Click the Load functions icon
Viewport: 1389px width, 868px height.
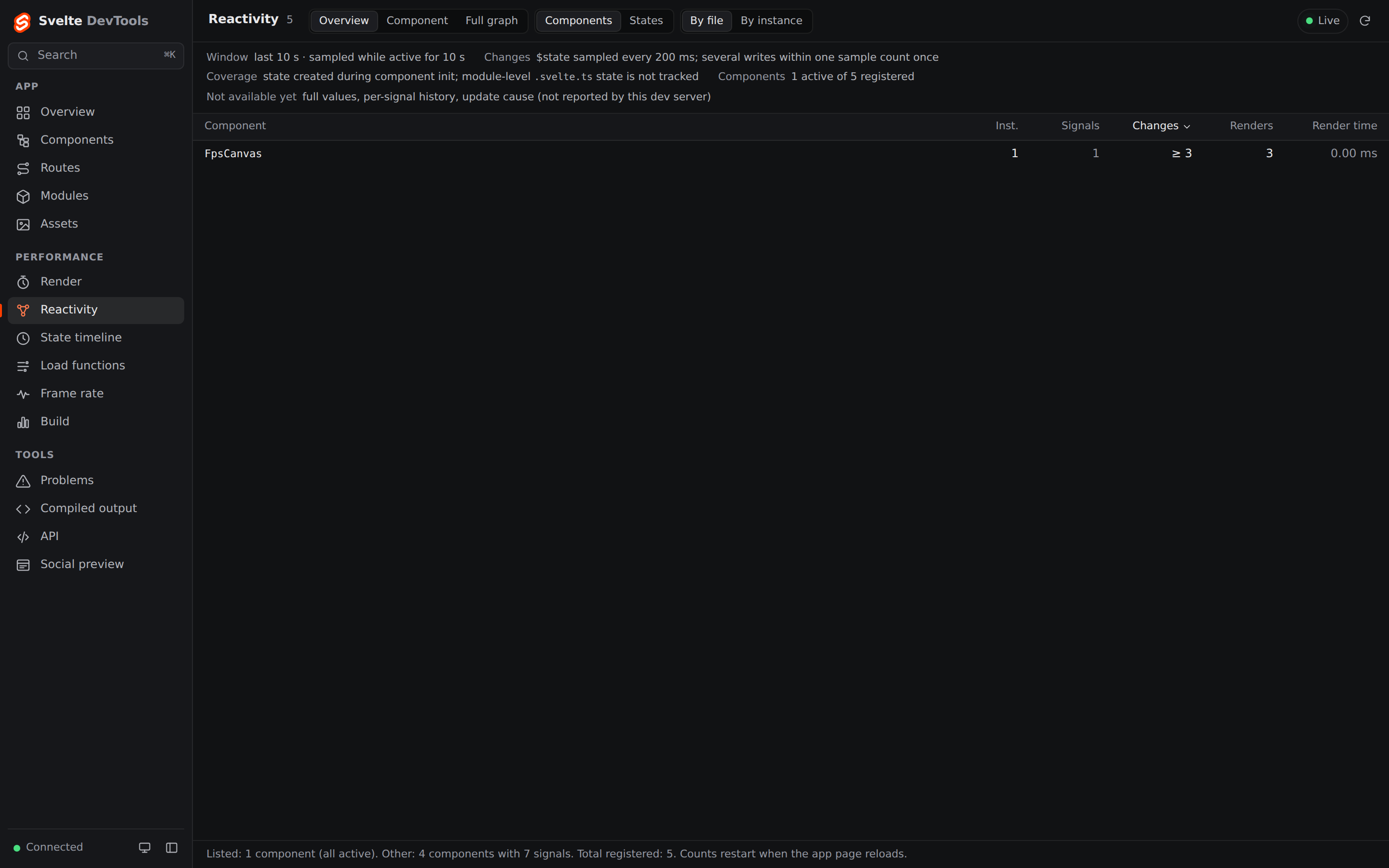(x=23, y=366)
